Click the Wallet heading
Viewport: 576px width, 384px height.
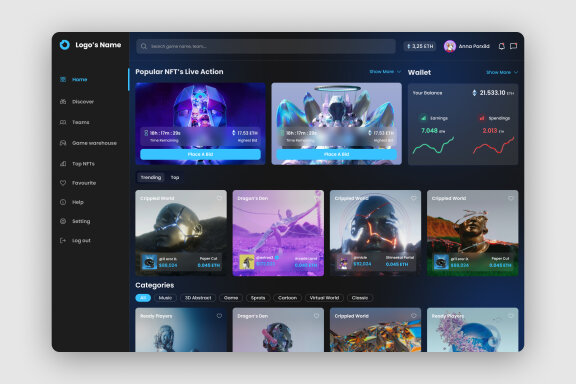tap(419, 72)
